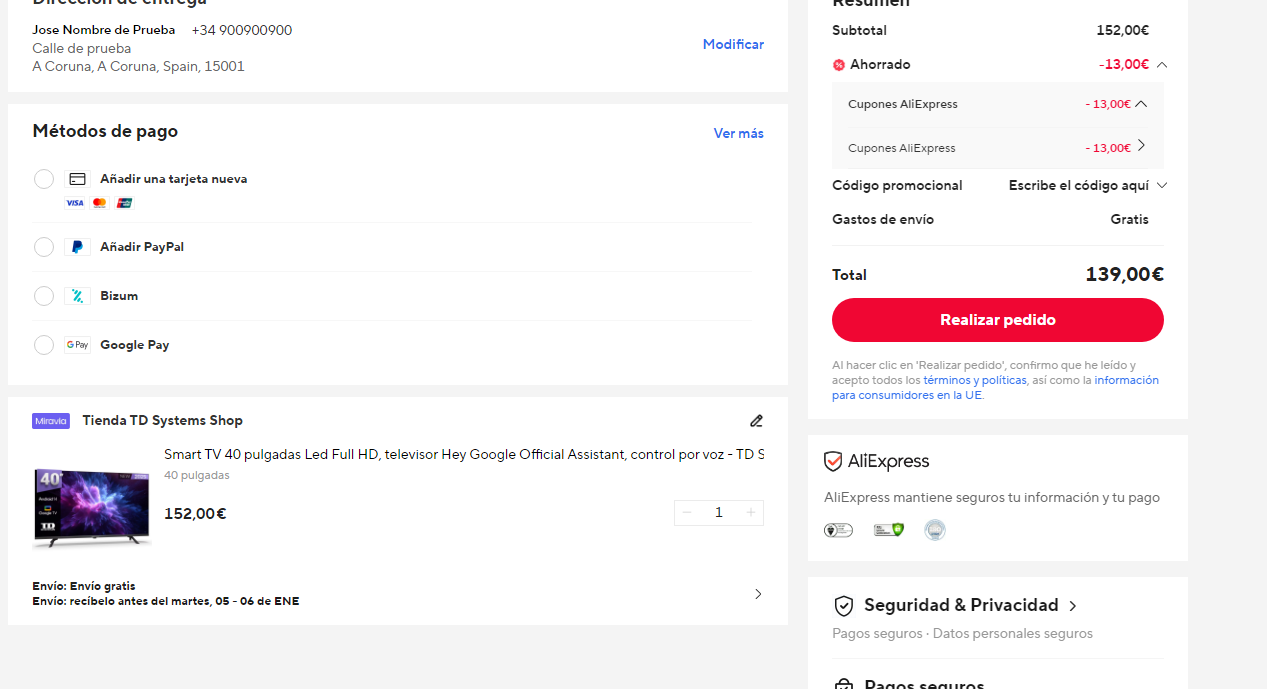Click the Google Pay logo icon
Viewport: 1267px width, 689px height.
77,345
